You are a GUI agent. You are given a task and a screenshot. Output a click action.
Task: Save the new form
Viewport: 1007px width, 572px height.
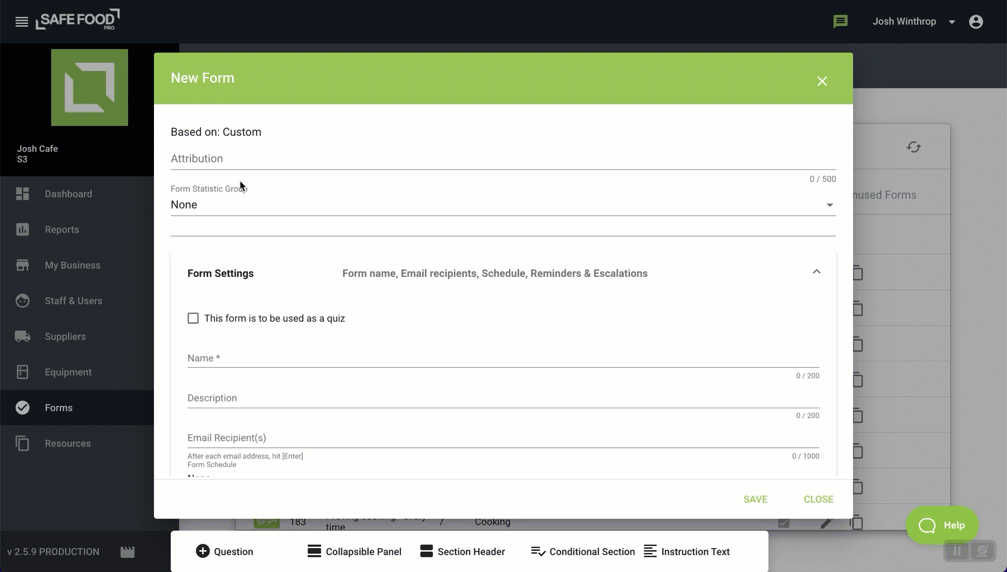[755, 499]
